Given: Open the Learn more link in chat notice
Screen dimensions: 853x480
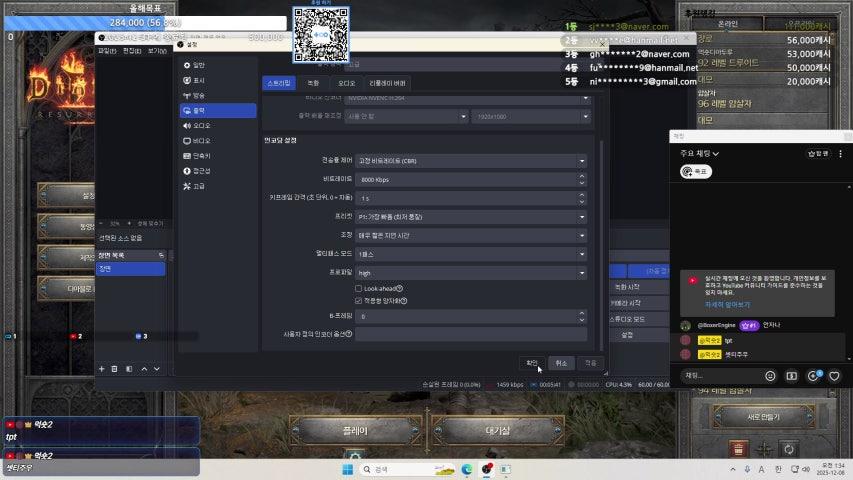Looking at the screenshot, I should [727, 305].
